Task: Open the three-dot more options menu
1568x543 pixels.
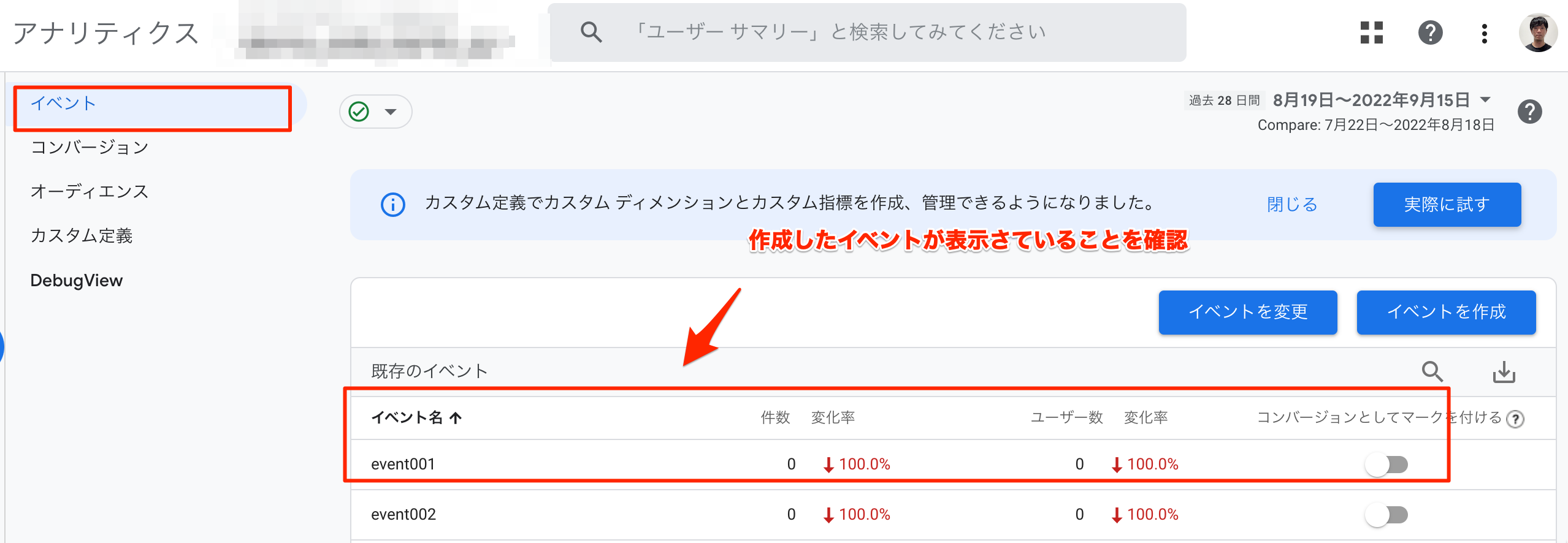Action: (x=1484, y=33)
